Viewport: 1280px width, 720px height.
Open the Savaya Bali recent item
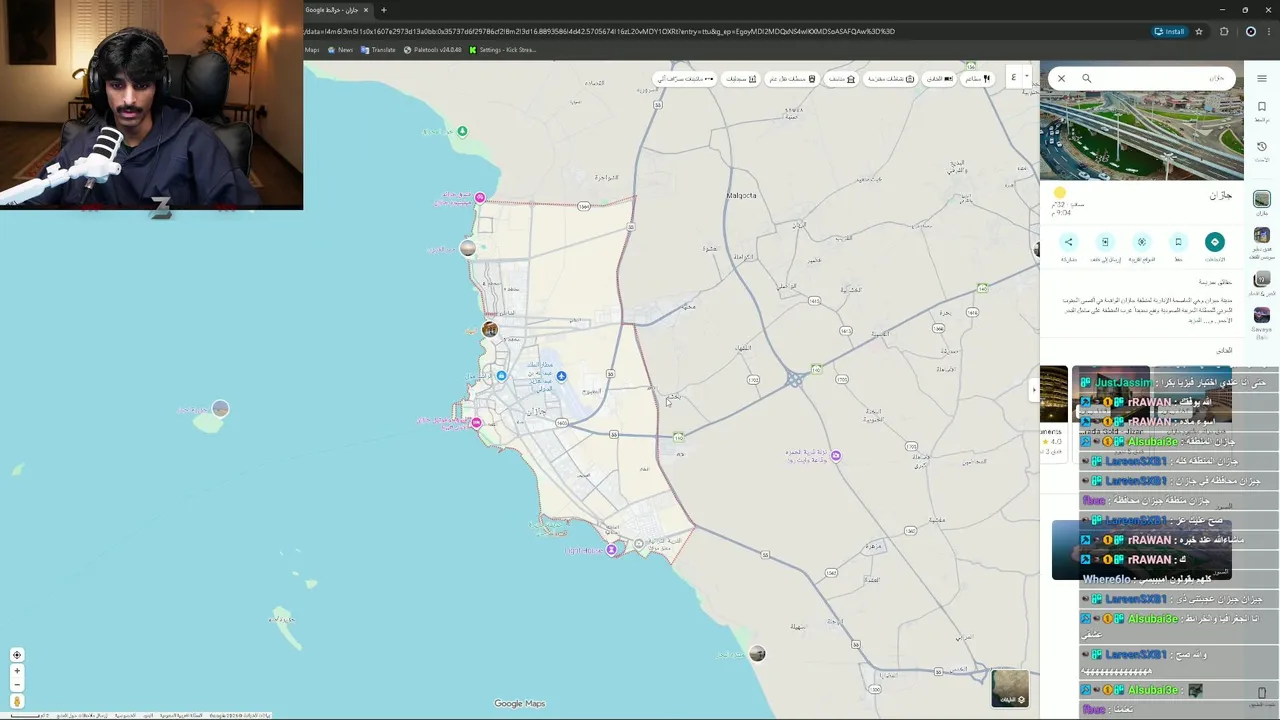coord(1262,320)
